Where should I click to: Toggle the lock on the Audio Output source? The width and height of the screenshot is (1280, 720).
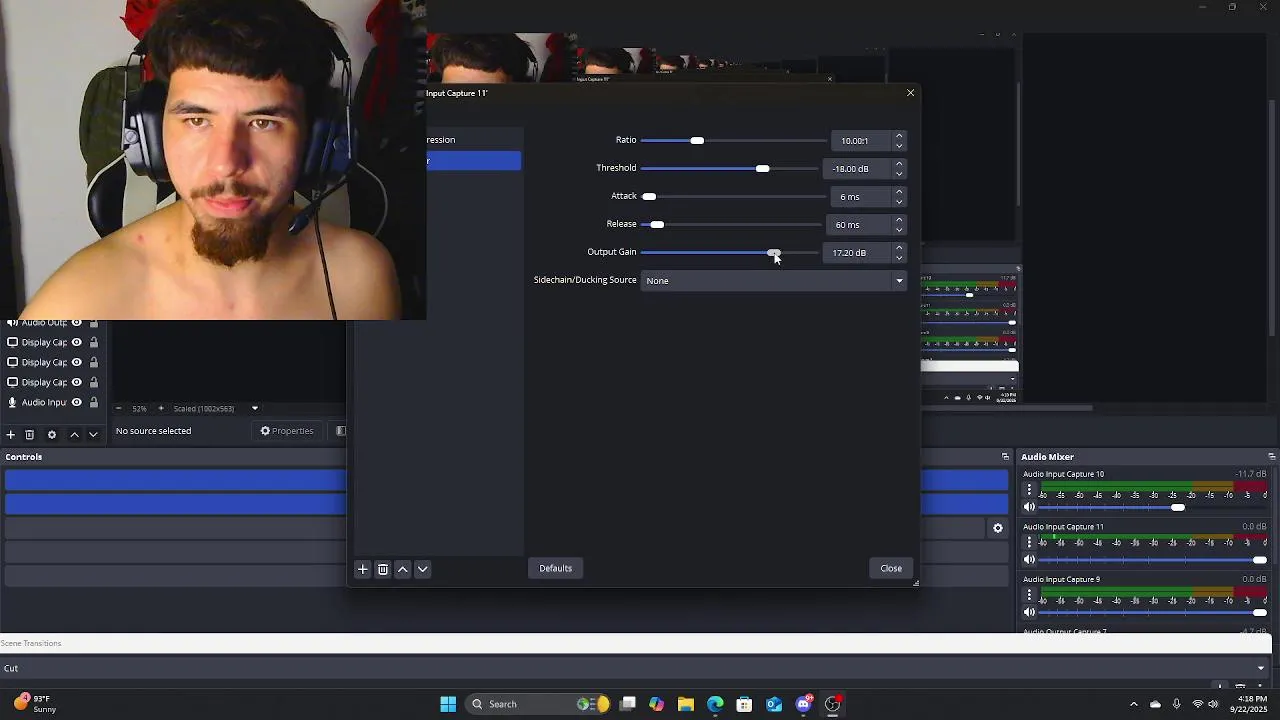pyautogui.click(x=93, y=323)
